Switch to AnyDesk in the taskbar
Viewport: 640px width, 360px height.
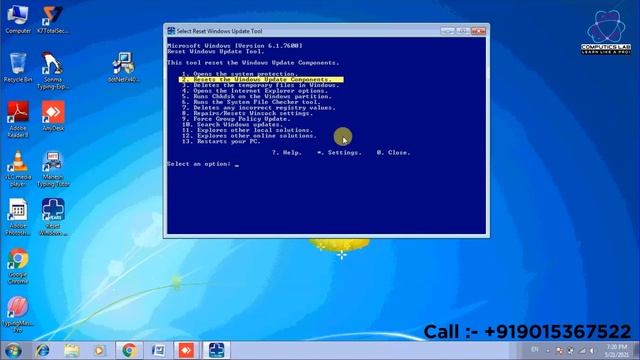[187, 351]
